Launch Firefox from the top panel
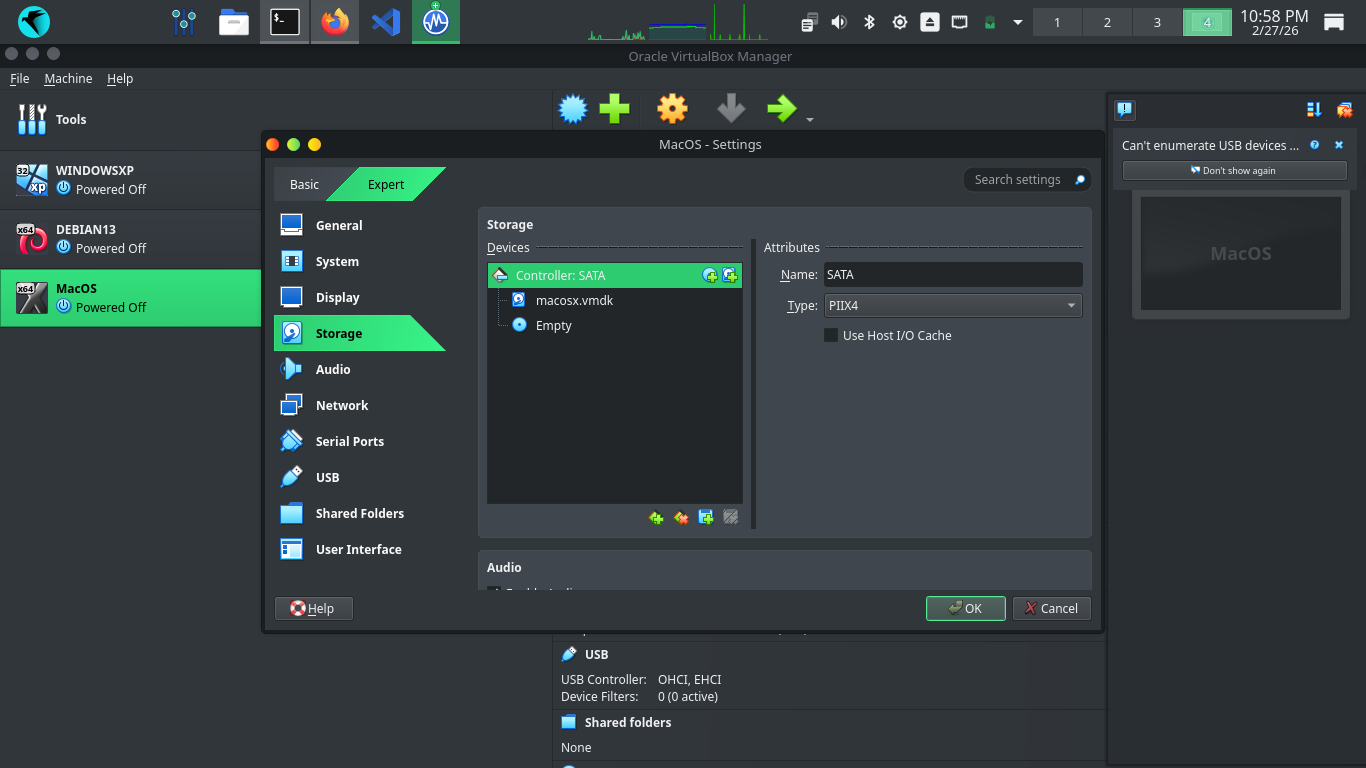This screenshot has width=1366, height=768. click(x=335, y=21)
